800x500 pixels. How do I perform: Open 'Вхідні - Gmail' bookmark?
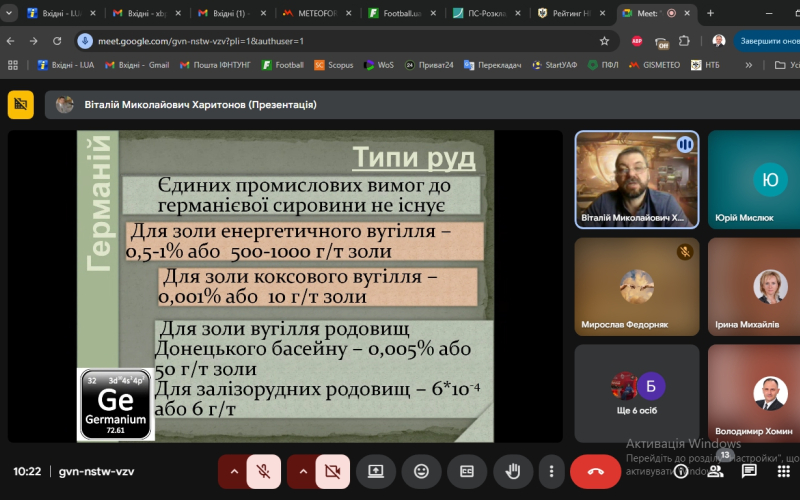(137, 65)
